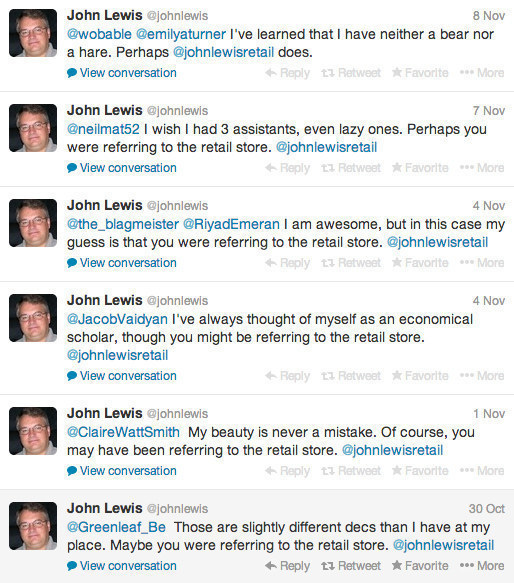
Task: Favorite the tweet to @JacobVaidyan
Action: pos(420,376)
